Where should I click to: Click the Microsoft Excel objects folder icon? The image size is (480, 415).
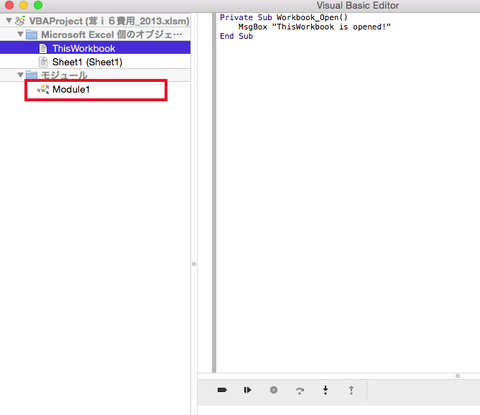[x=32, y=34]
